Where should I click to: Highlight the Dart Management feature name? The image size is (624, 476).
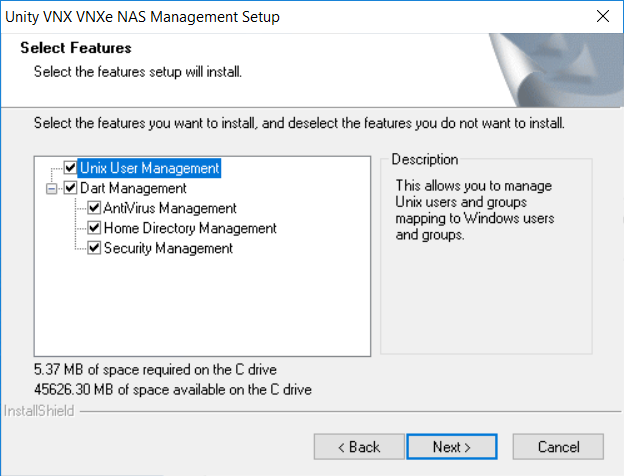point(133,188)
